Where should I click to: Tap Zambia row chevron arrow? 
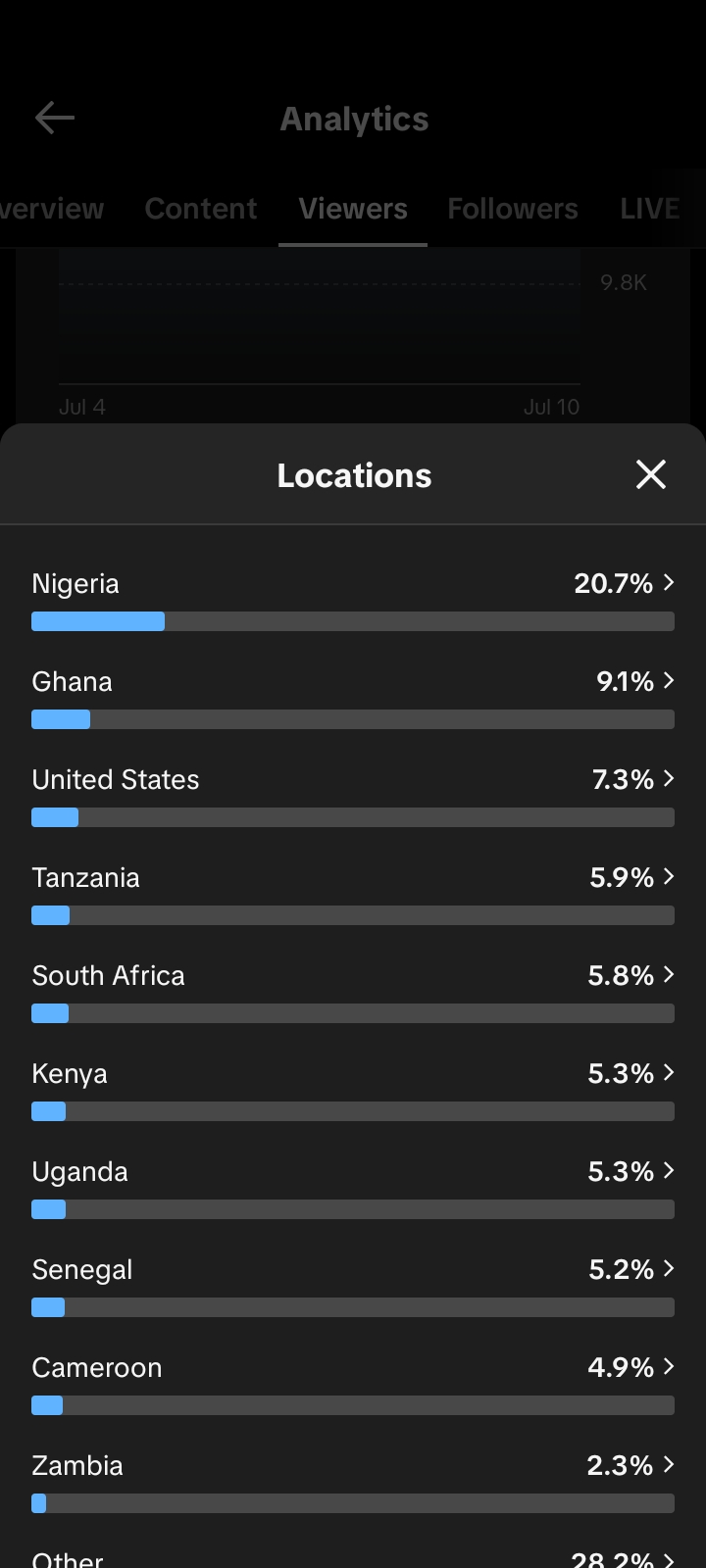coord(669,1464)
